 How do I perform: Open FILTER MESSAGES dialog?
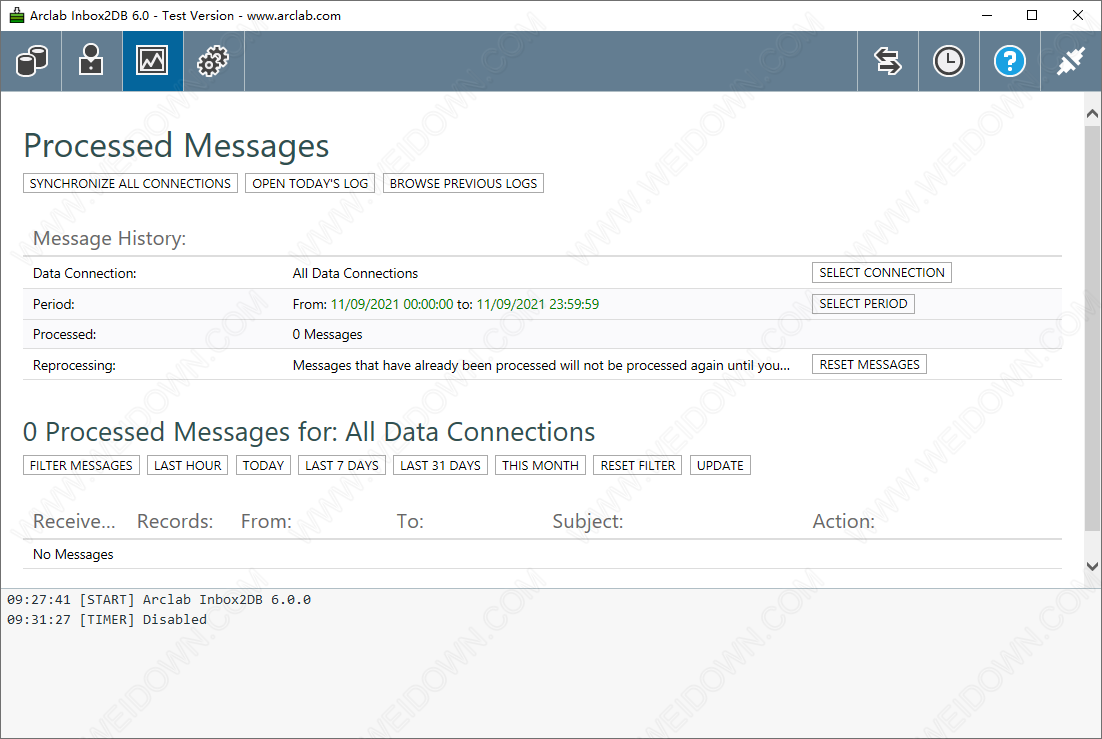point(81,465)
